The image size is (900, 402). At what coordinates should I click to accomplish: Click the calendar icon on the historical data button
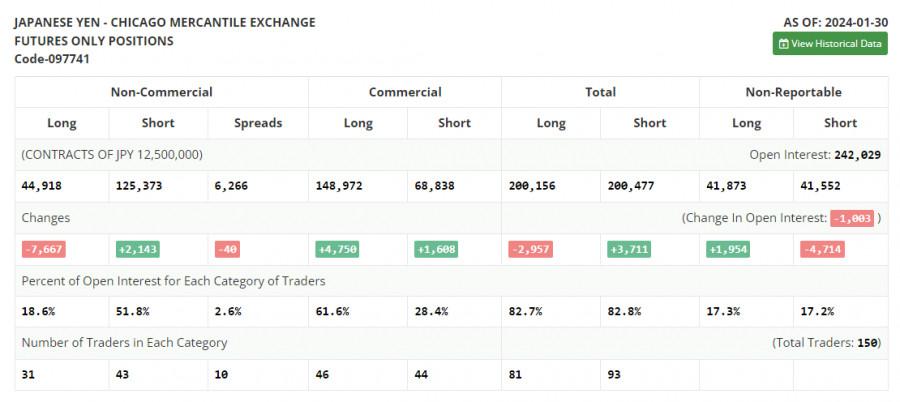coord(784,44)
